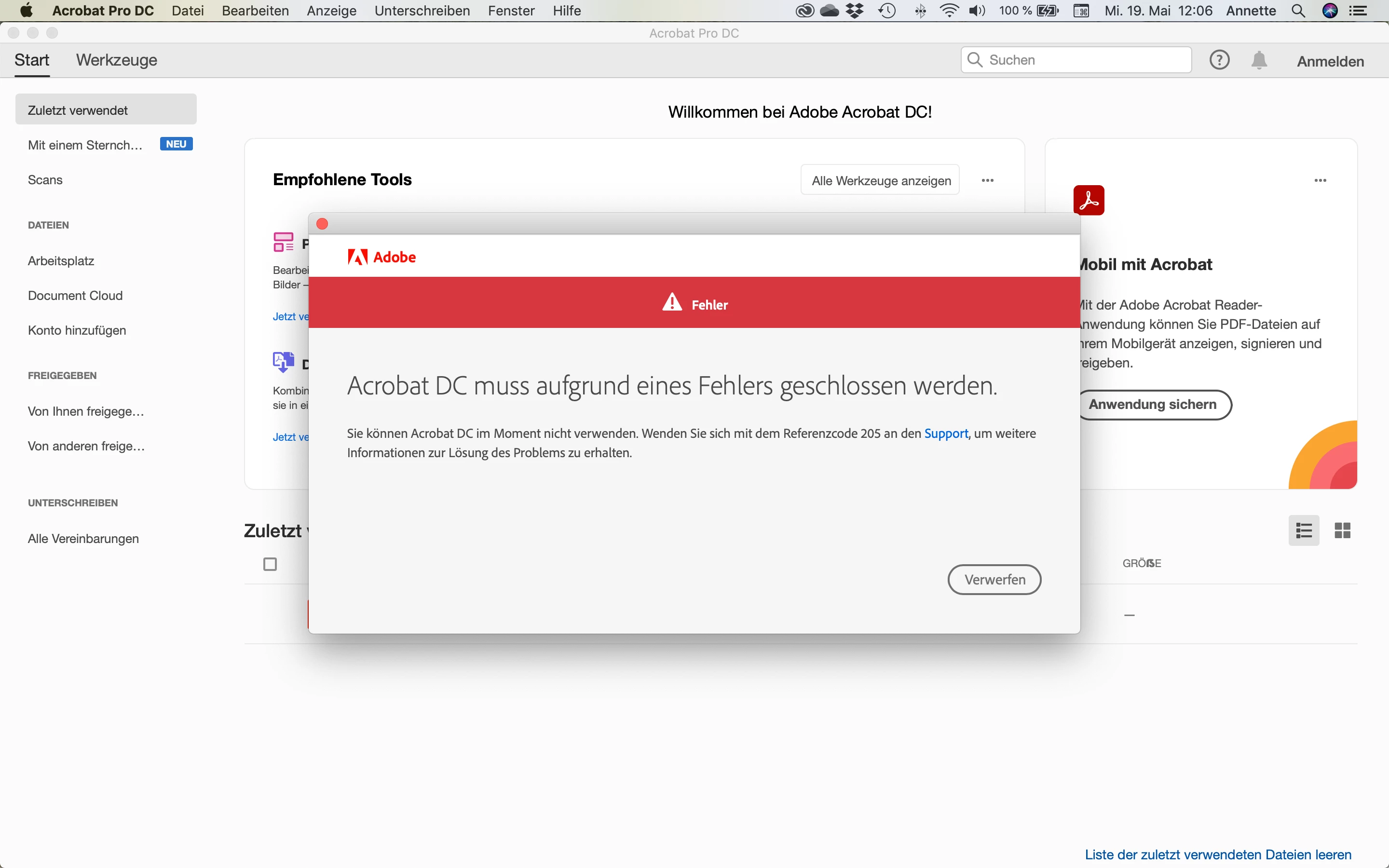Open notifications bell icon
Viewport: 1389px width, 868px height.
(1259, 60)
